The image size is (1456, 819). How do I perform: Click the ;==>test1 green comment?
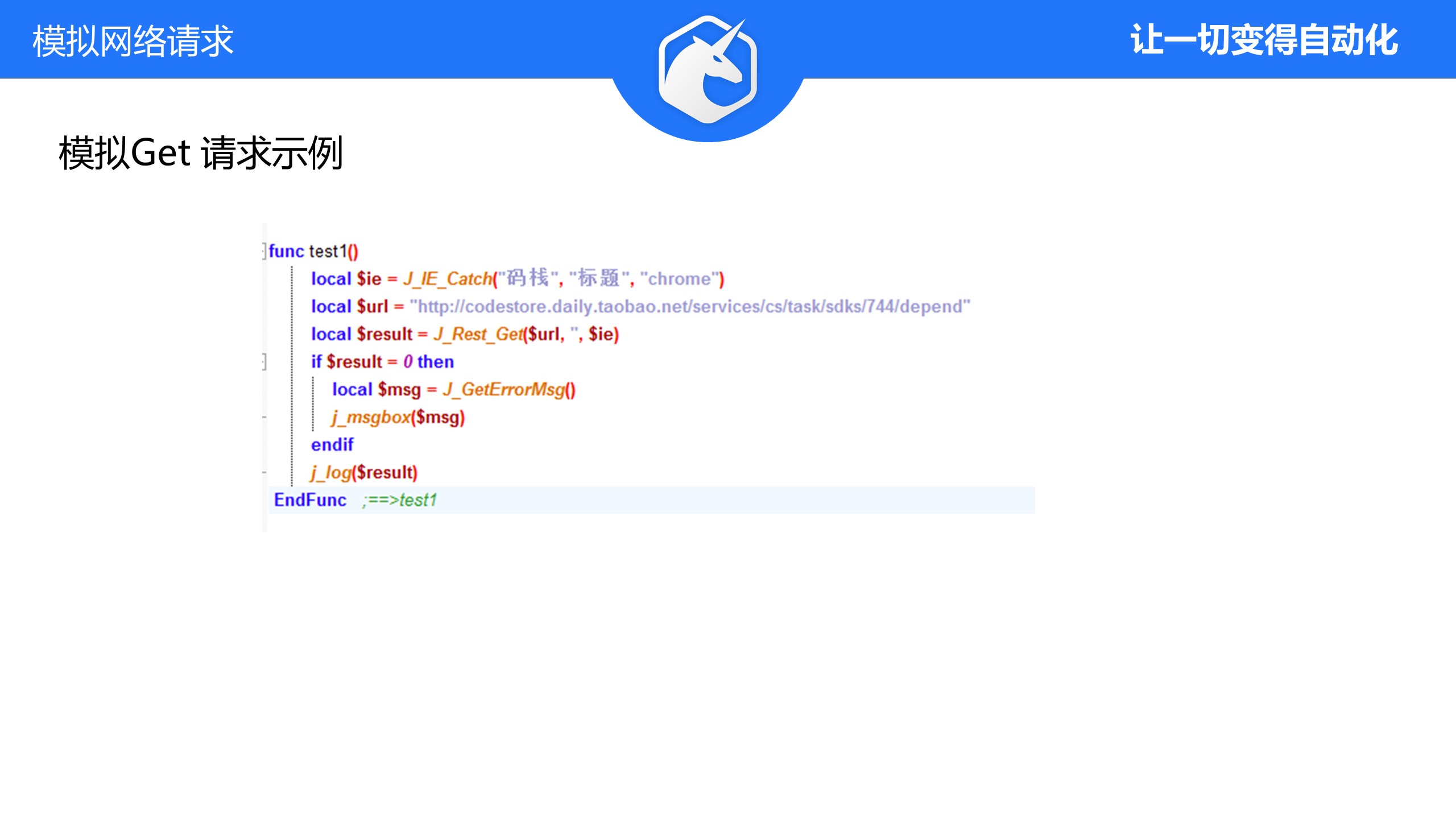(400, 500)
